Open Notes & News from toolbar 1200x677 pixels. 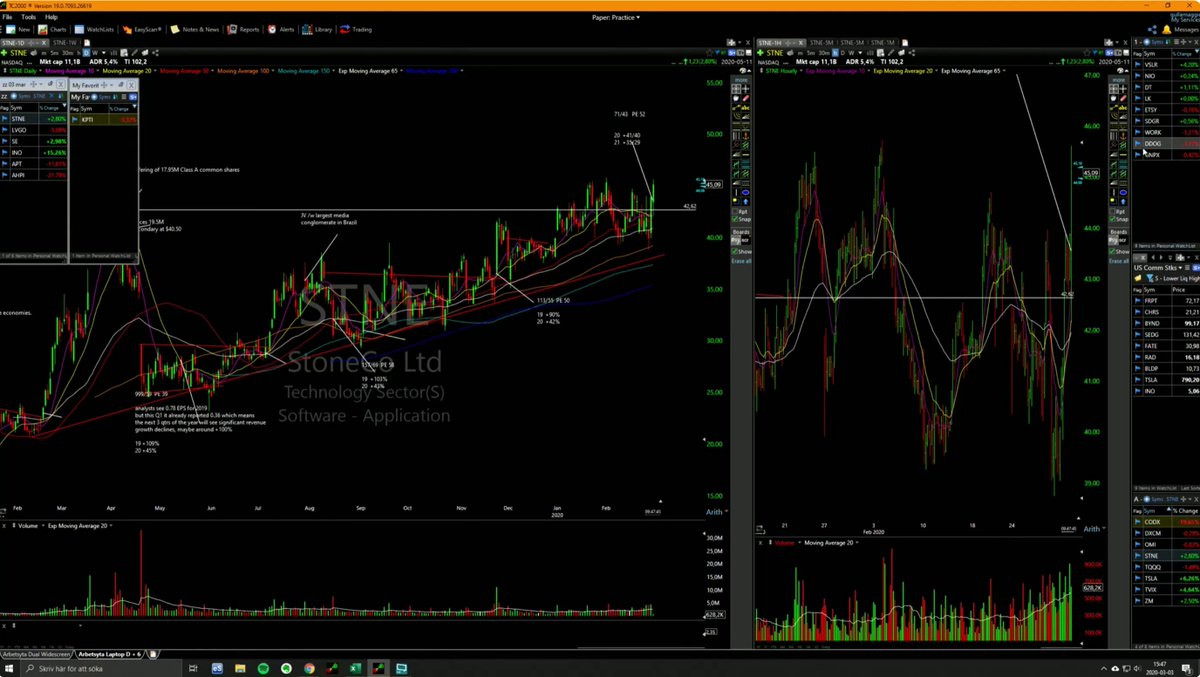pos(195,29)
